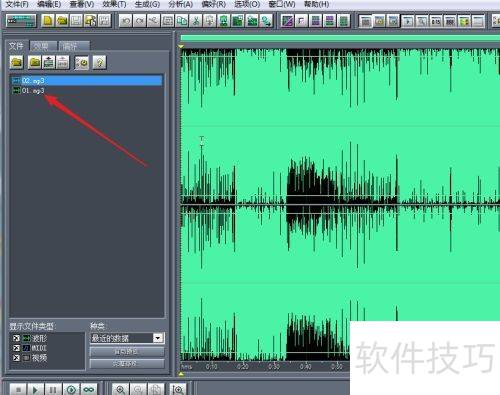Click the Copy pages icon in toolbar
500x395 pixels.
[182, 21]
